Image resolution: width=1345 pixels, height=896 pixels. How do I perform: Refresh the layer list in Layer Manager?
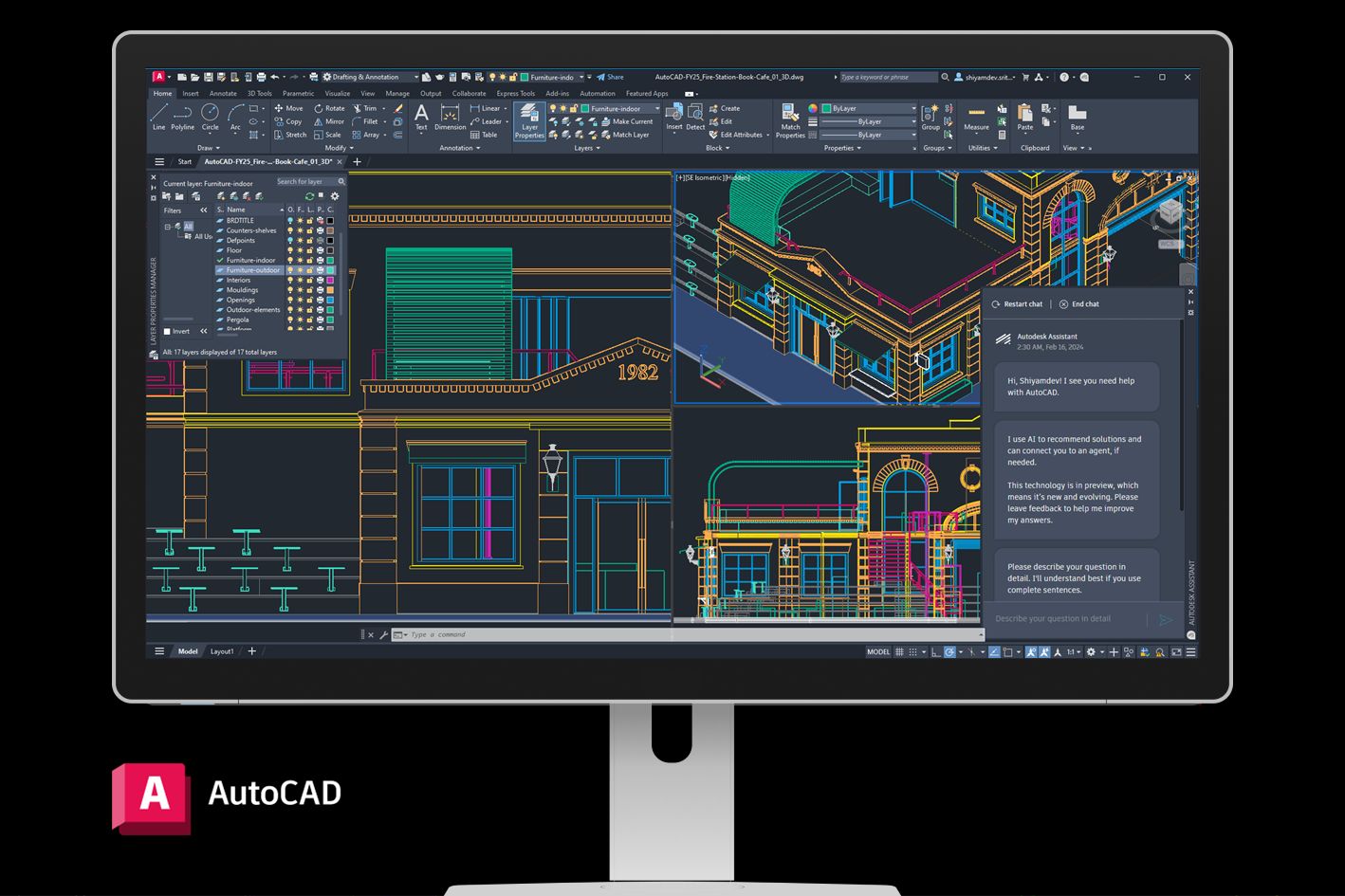pyautogui.click(x=309, y=196)
